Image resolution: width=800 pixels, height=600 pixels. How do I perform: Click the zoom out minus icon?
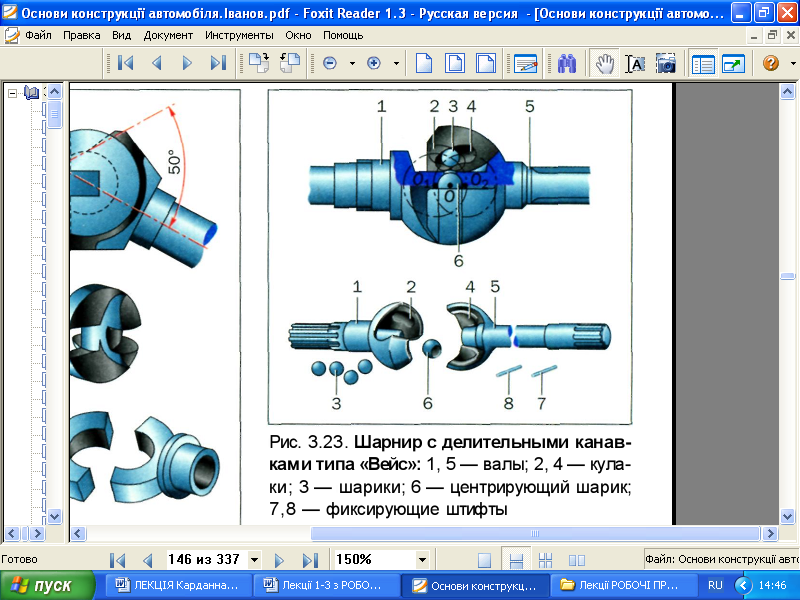330,63
